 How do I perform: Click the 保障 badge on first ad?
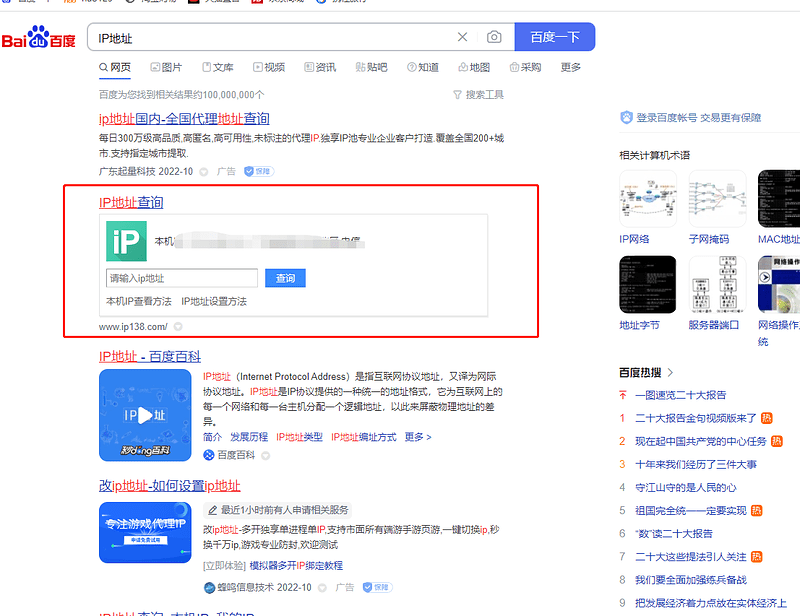click(x=259, y=171)
